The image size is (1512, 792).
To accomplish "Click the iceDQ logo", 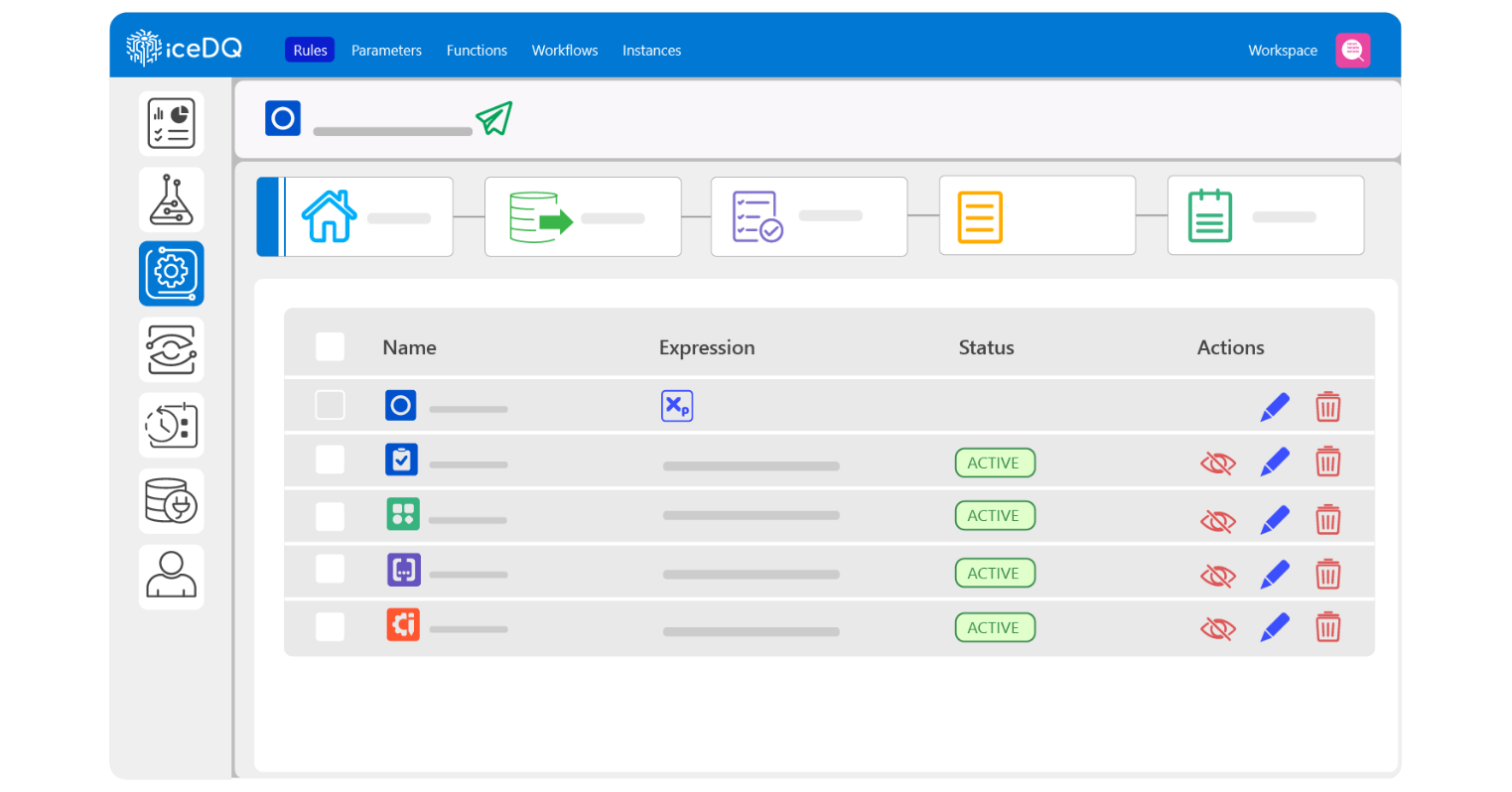I will [x=185, y=48].
